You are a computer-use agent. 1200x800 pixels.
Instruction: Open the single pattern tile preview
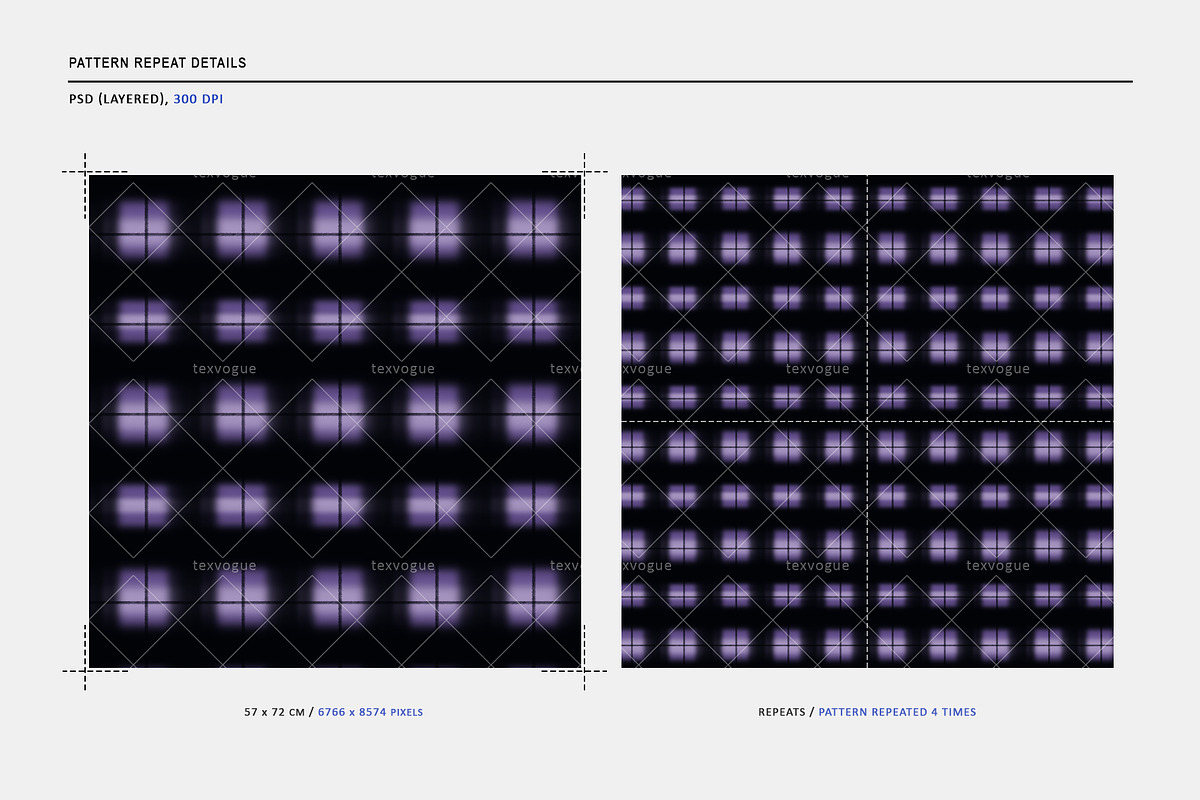coord(335,421)
